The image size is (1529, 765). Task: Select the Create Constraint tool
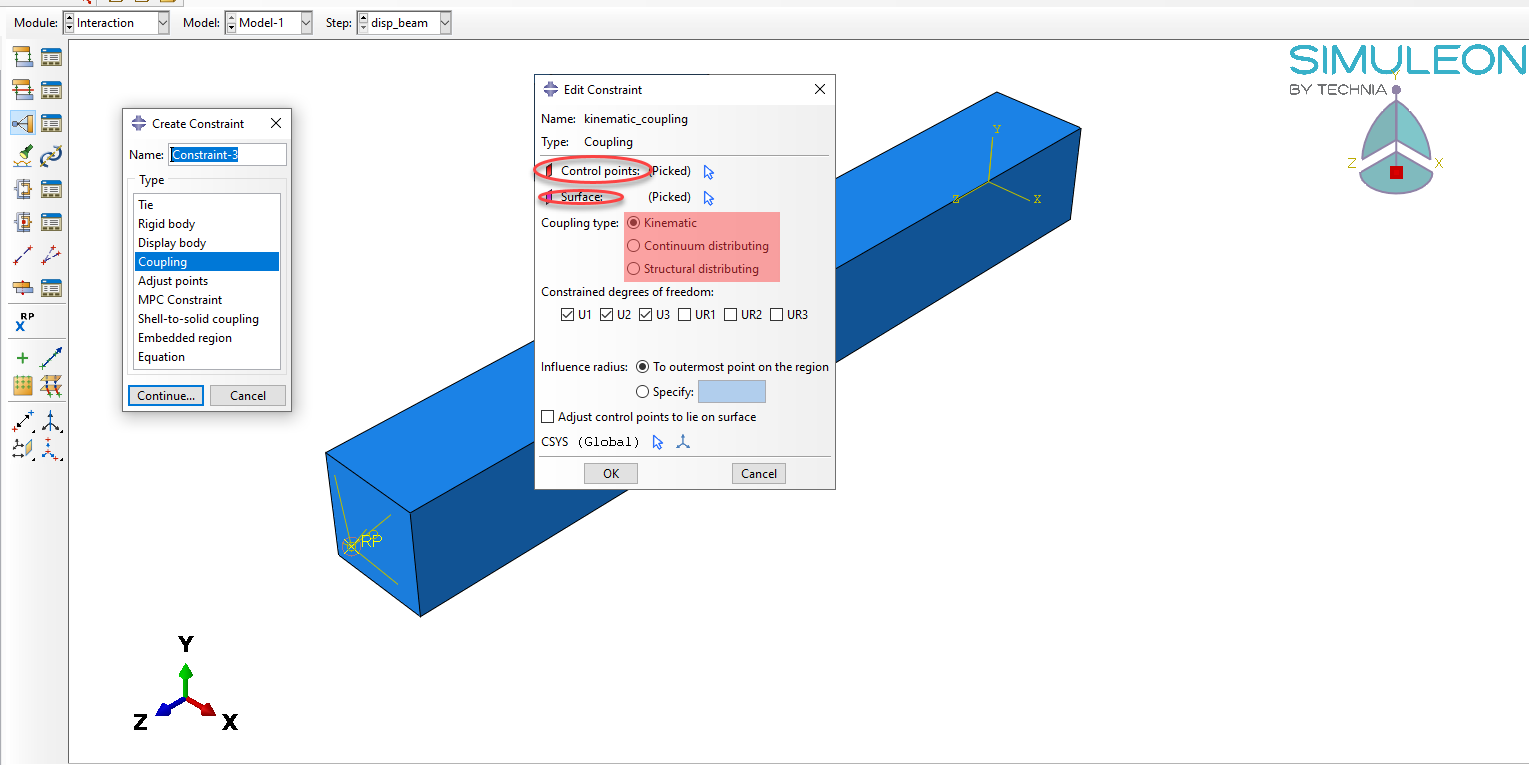coord(22,122)
